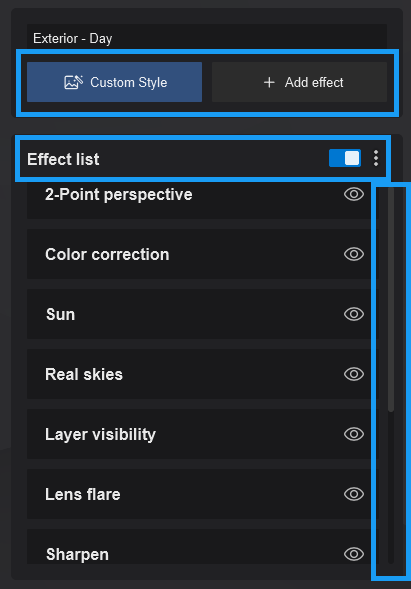411x589 pixels.
Task: Select the 2-Point perspective effect row
Action: tap(199, 199)
